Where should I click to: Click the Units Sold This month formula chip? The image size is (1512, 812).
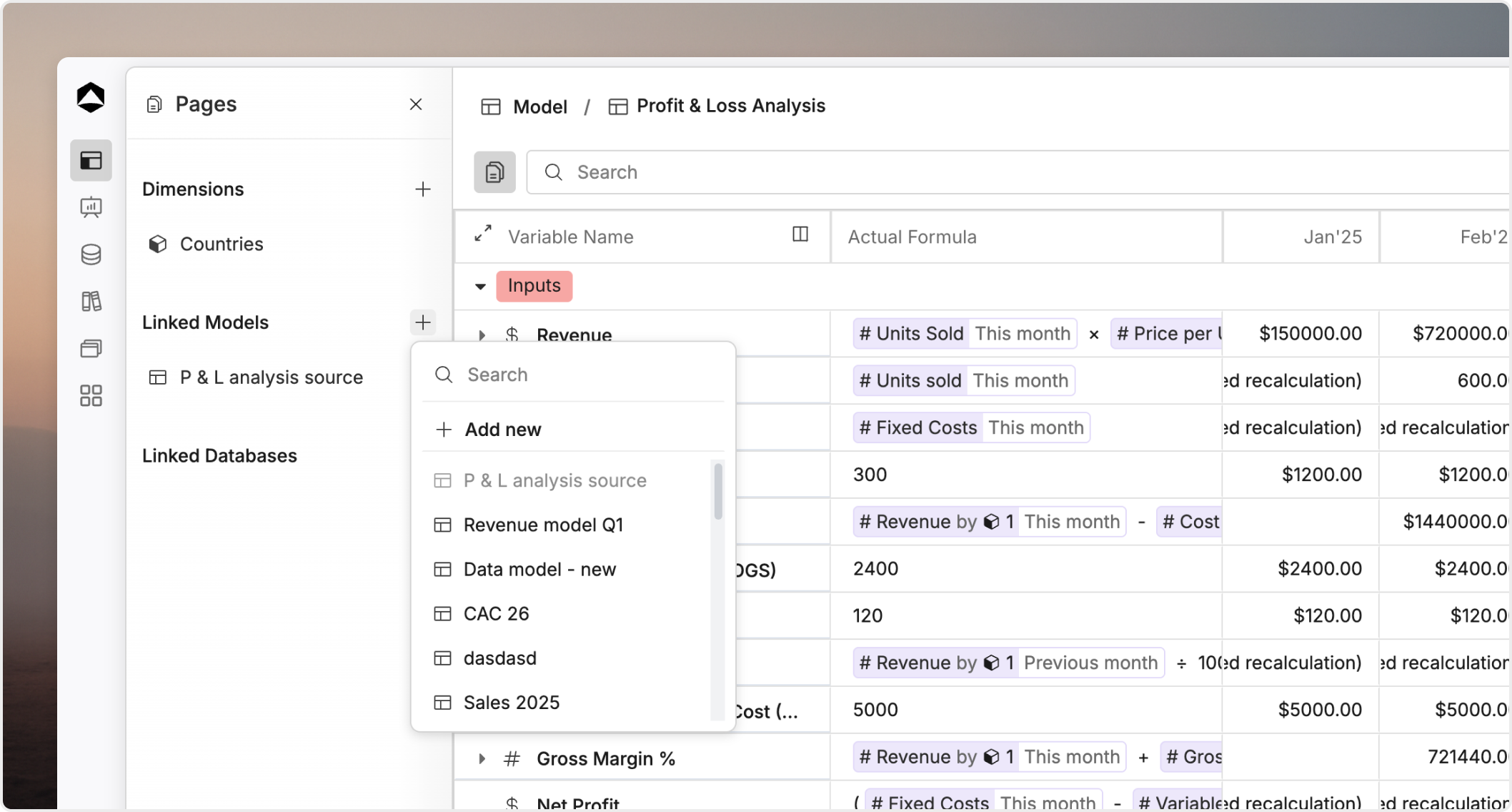point(965,334)
